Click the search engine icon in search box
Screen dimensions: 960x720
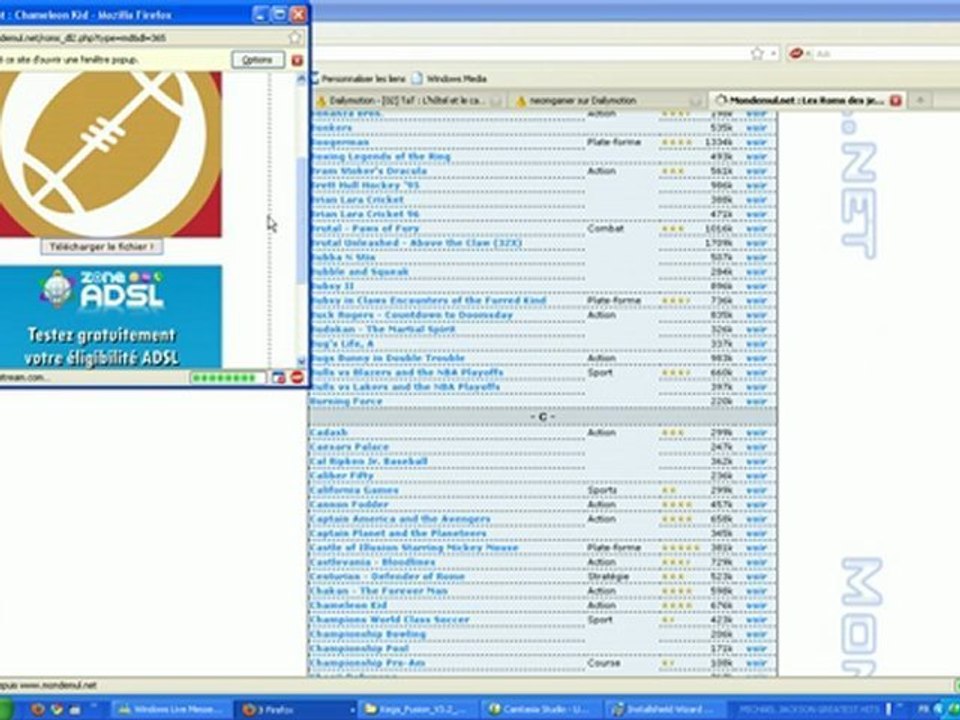796,54
